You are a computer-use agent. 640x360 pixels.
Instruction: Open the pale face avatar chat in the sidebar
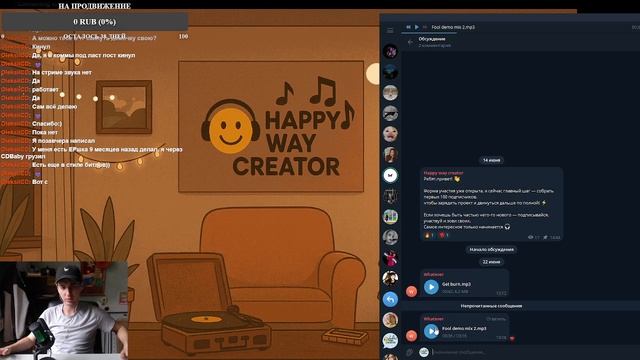[390, 134]
